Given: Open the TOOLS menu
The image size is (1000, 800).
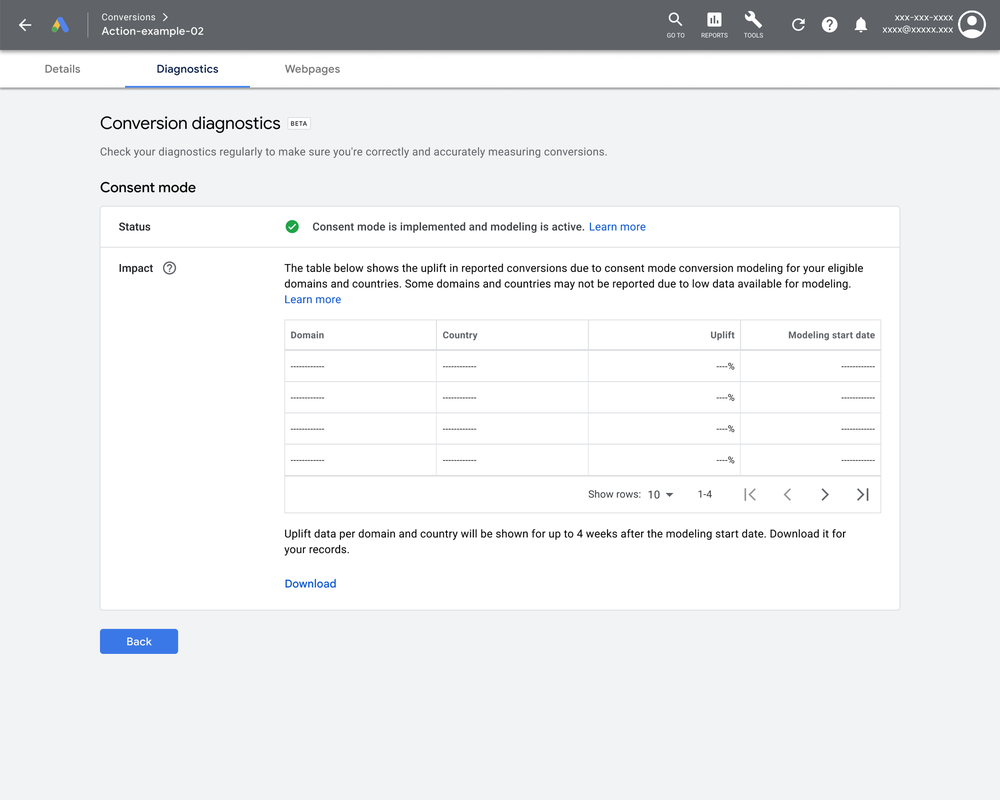Looking at the screenshot, I should pyautogui.click(x=753, y=24).
